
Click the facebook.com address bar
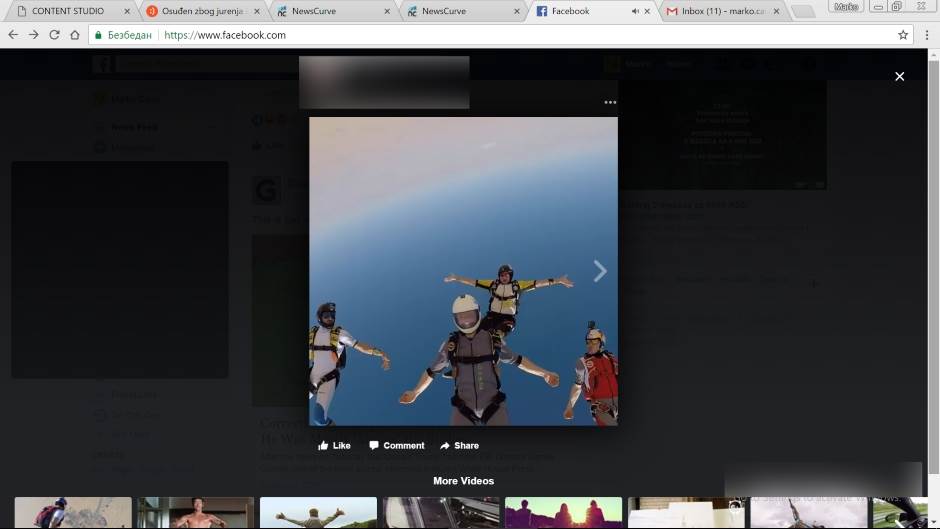[500, 35]
